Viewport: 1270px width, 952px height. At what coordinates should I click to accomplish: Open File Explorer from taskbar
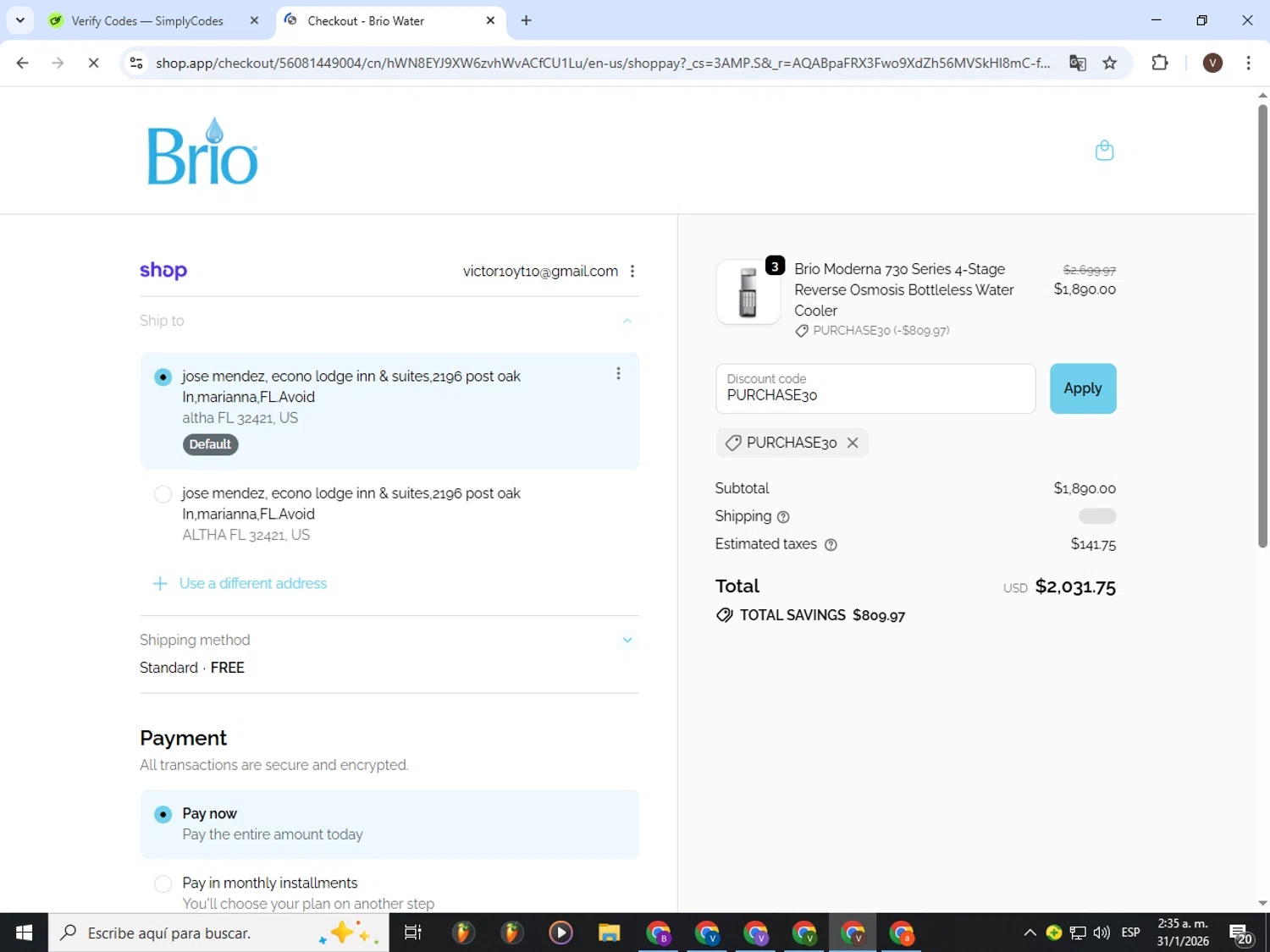click(610, 933)
